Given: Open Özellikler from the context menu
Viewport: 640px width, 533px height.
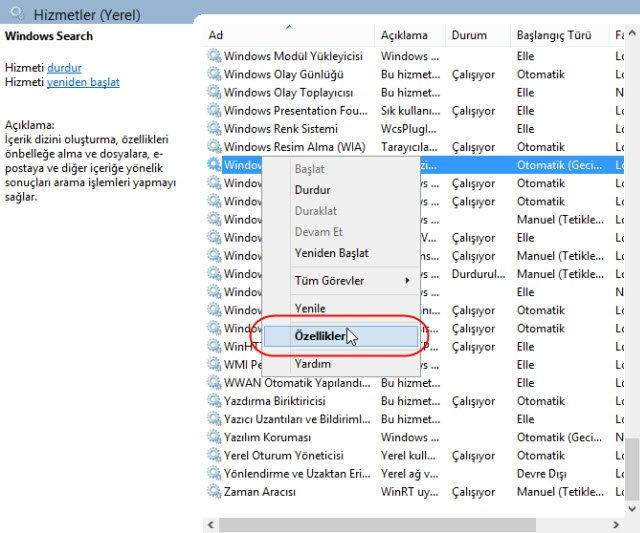Looking at the screenshot, I should pyautogui.click(x=341, y=336).
